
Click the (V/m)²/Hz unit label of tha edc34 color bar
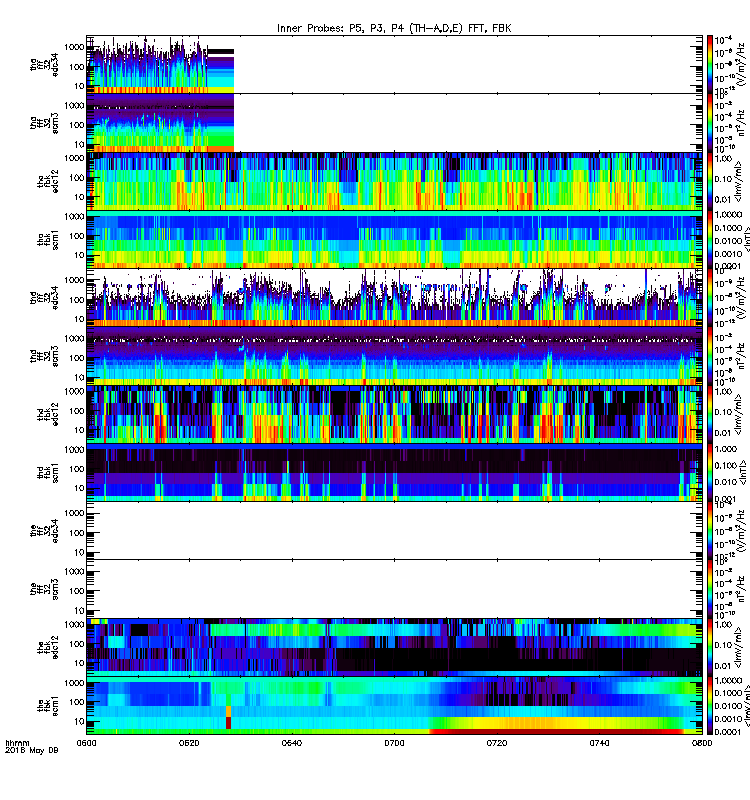pyautogui.click(x=741, y=66)
